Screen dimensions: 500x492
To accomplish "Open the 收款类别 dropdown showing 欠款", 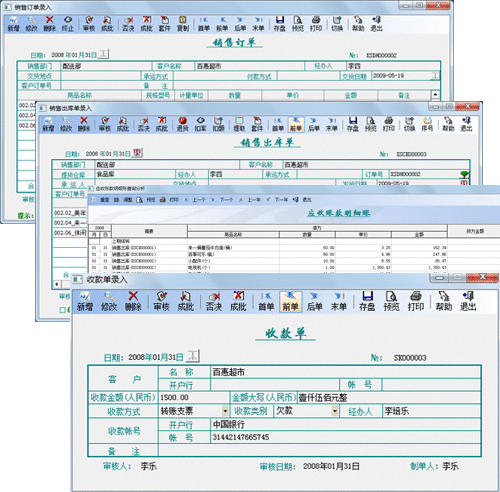I will [335, 411].
